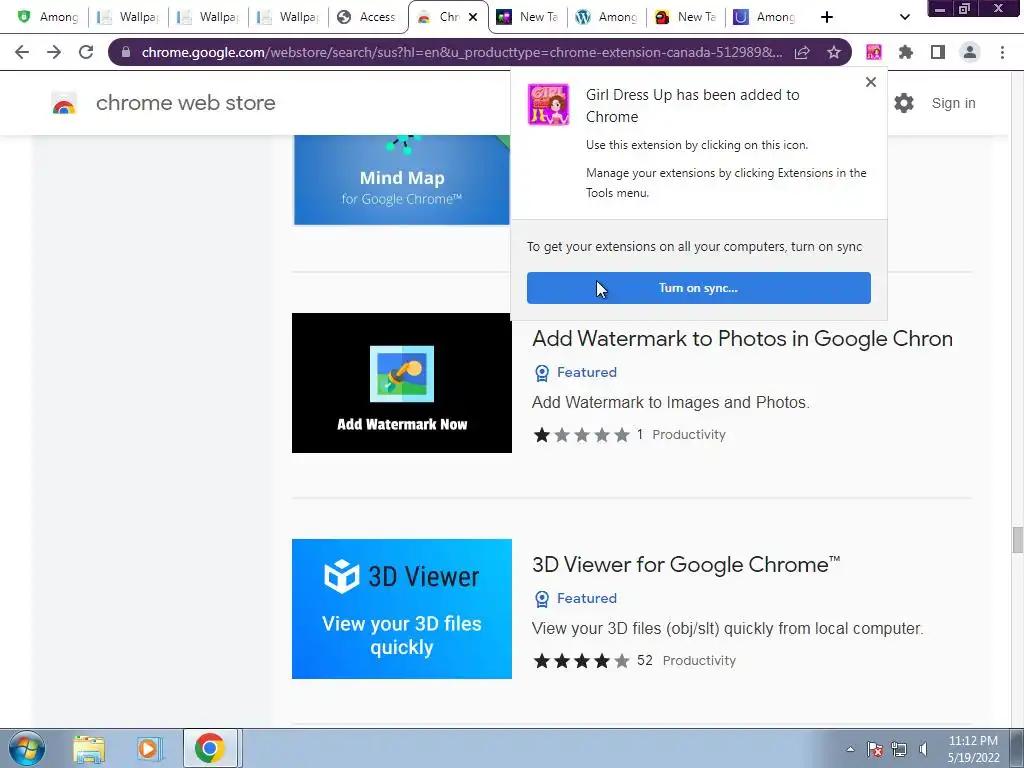1024x768 pixels.
Task: Go back using the browser back arrow
Action: tap(22, 52)
